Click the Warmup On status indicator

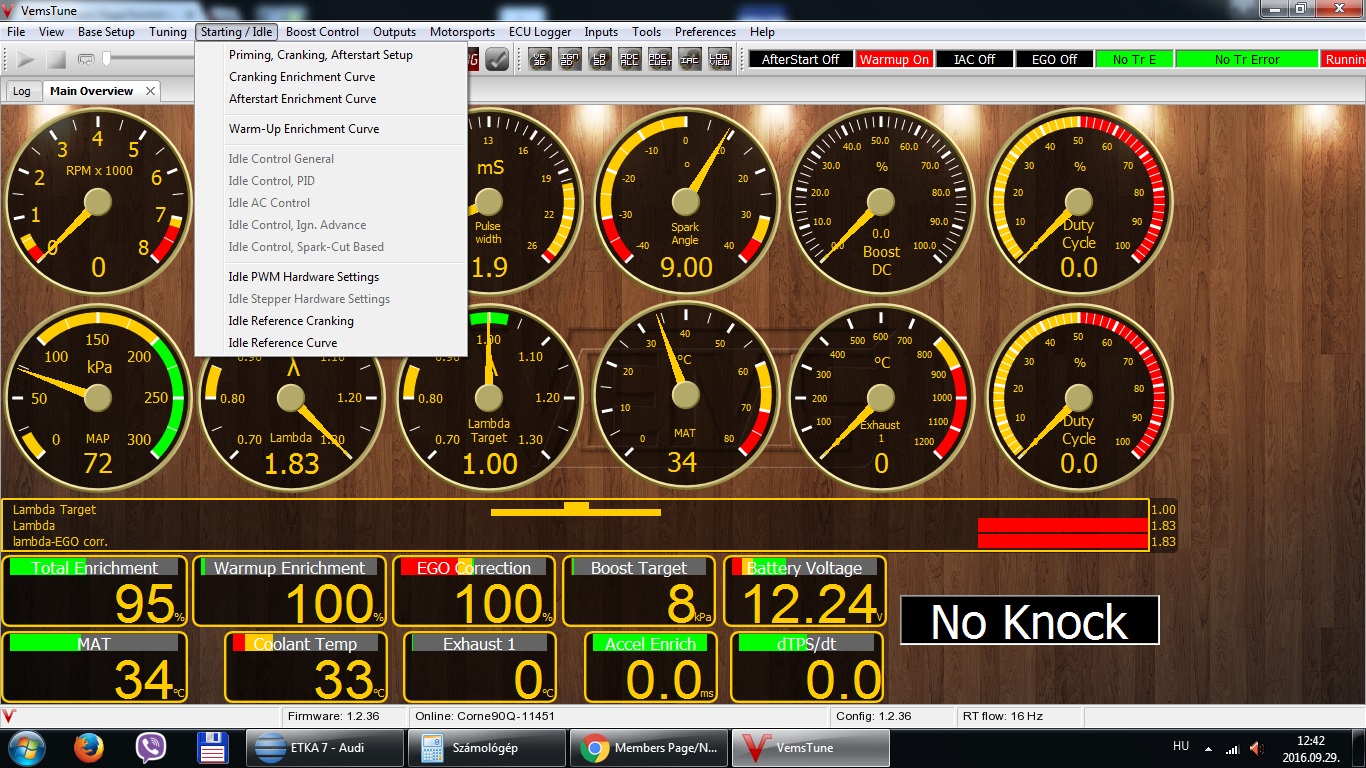point(894,60)
